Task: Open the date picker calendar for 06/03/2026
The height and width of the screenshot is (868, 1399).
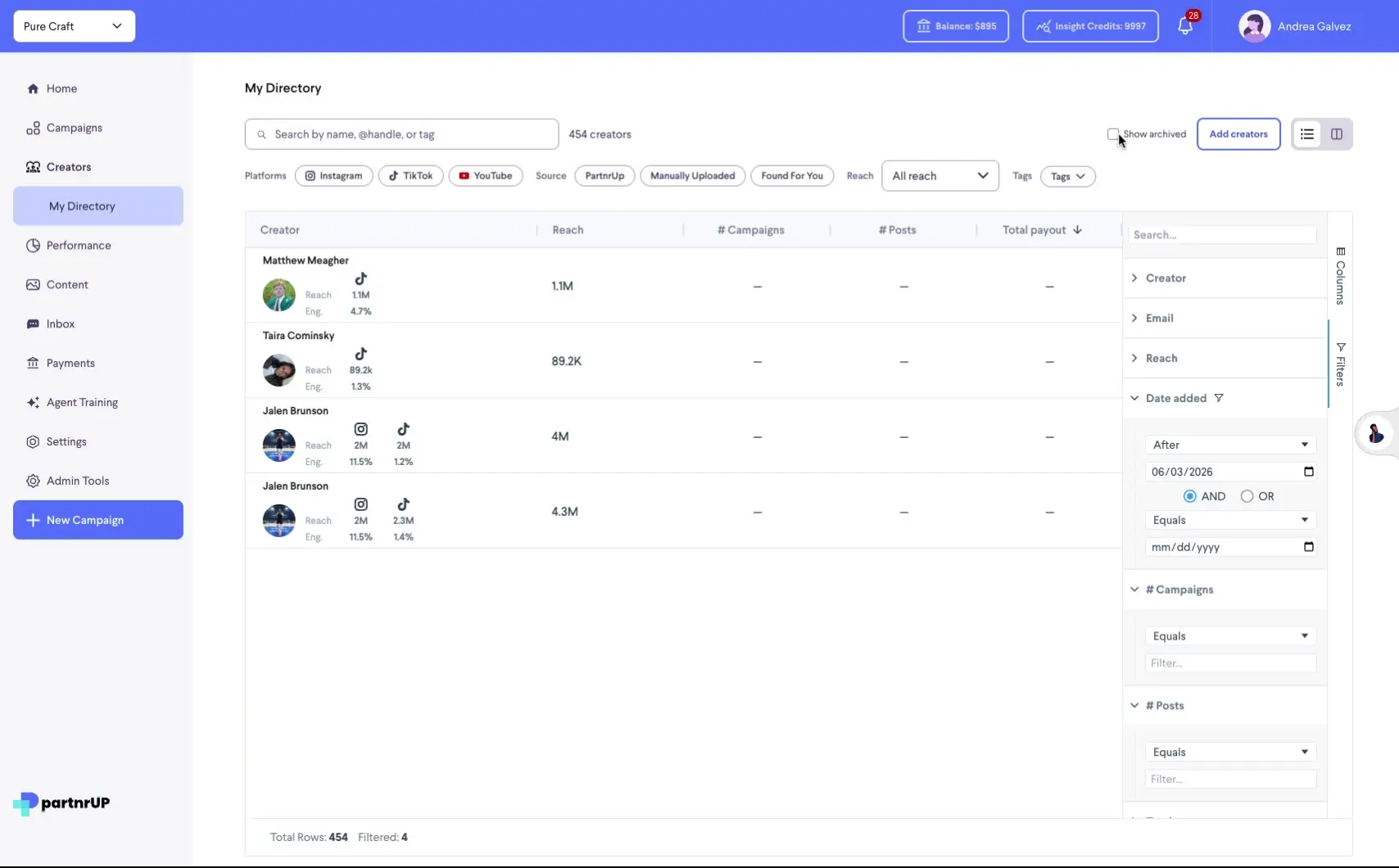Action: pyautogui.click(x=1309, y=472)
